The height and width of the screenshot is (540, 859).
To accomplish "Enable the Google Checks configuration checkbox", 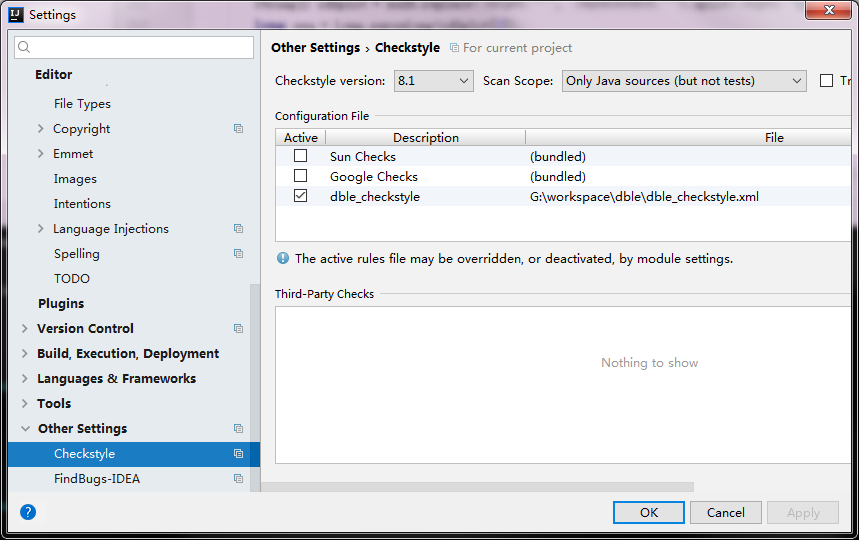I will [300, 176].
